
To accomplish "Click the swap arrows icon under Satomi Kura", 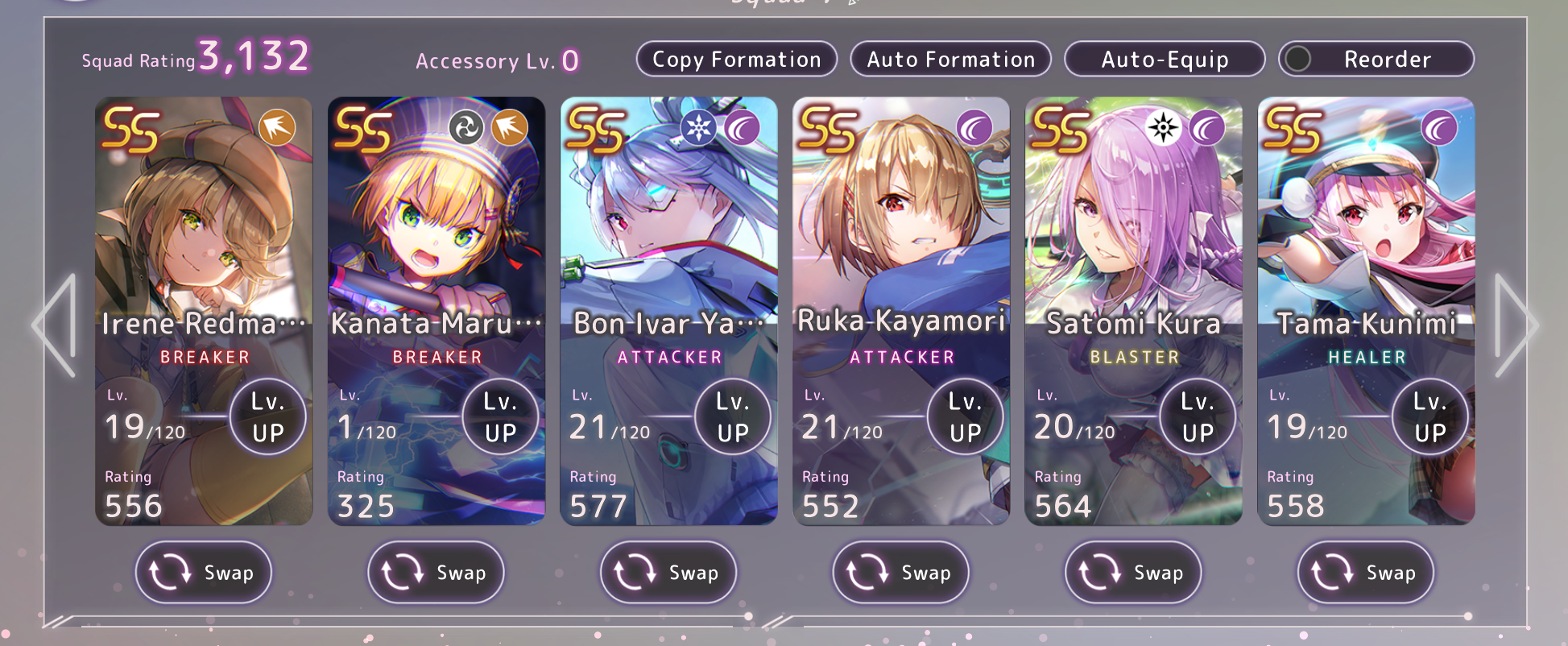I will 1099,573.
